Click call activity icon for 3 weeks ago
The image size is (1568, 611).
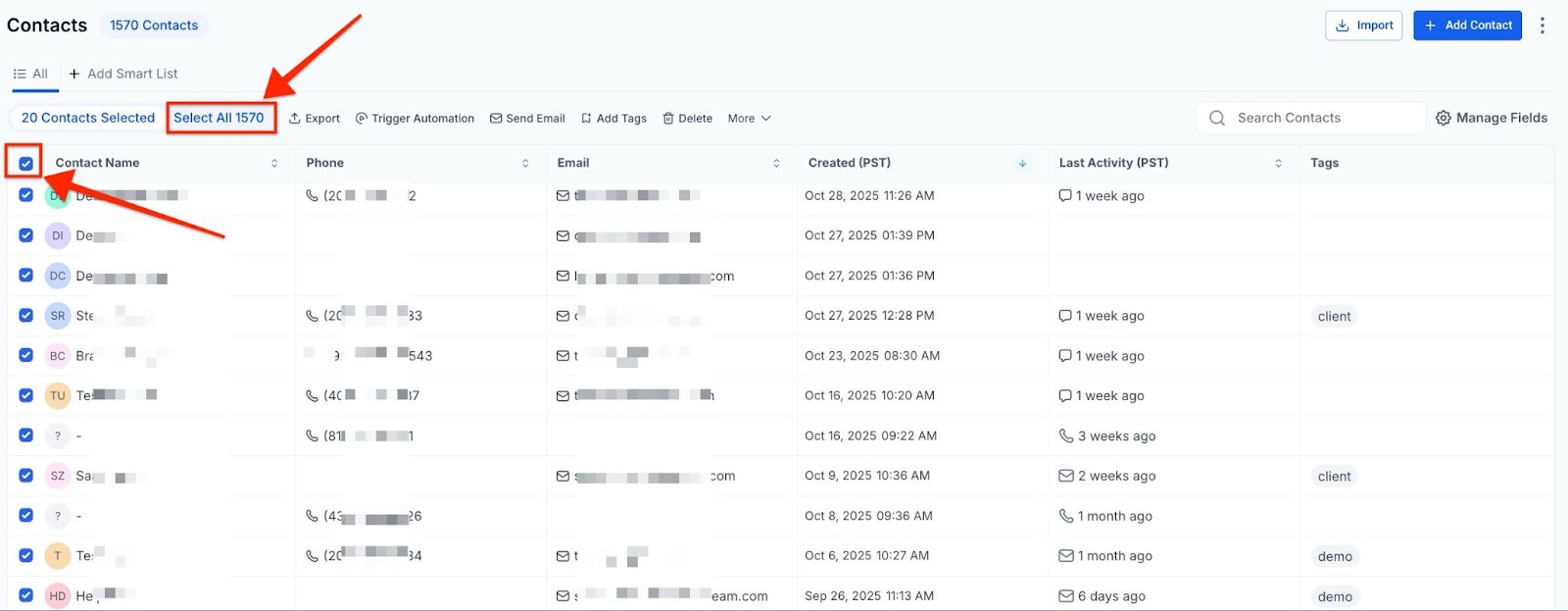(x=1065, y=435)
